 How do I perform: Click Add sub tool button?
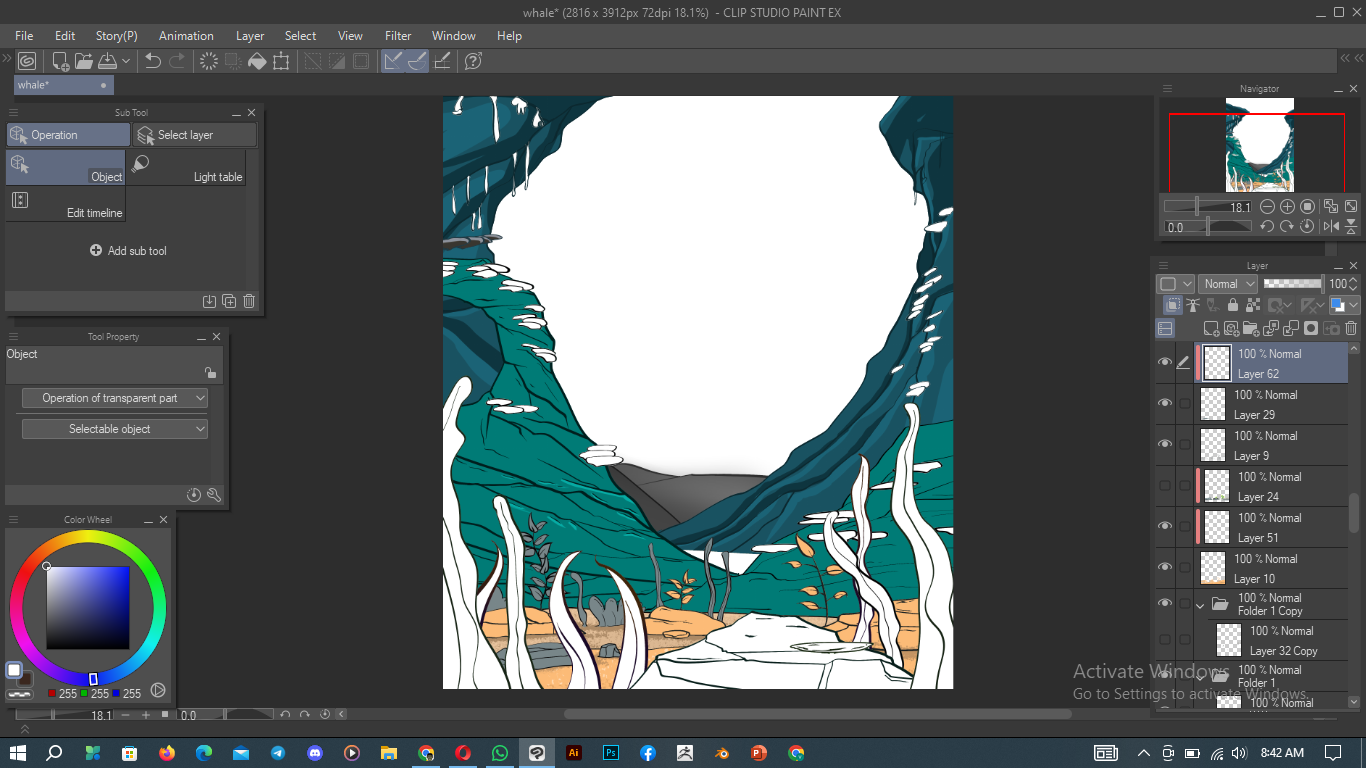click(127, 251)
